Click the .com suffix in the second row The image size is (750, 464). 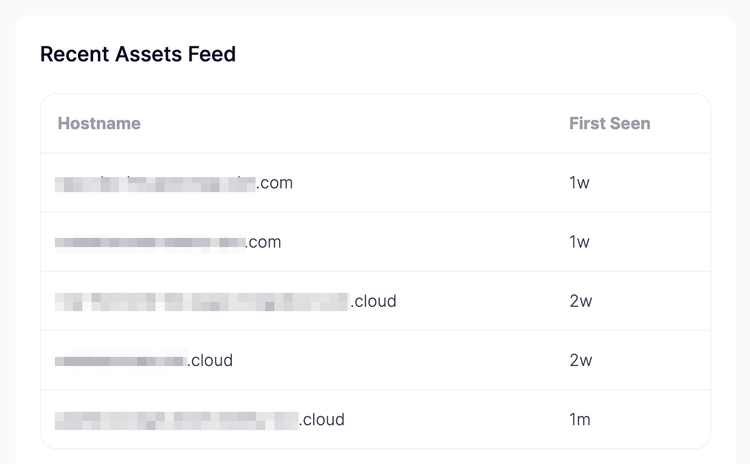point(264,242)
